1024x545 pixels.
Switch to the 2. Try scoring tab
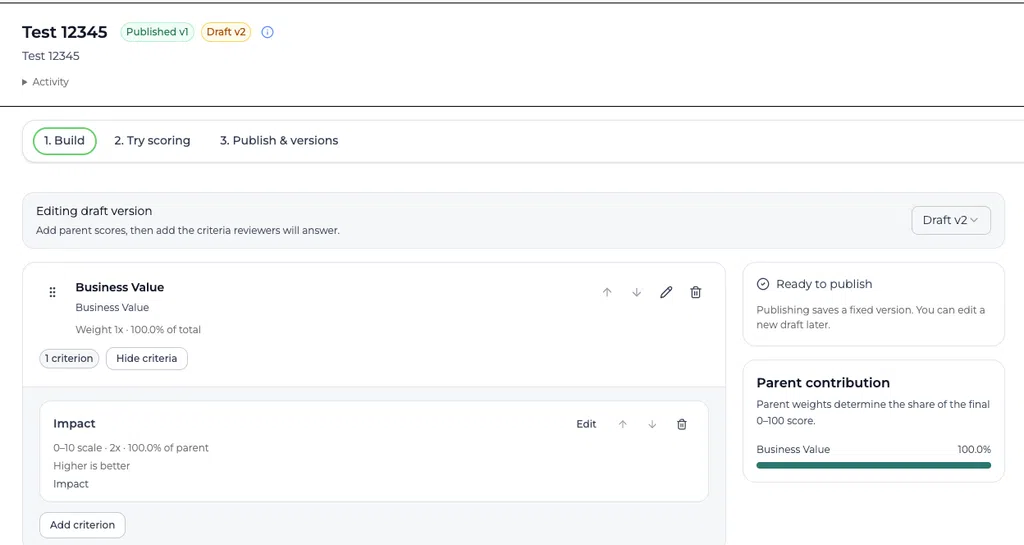tap(152, 141)
